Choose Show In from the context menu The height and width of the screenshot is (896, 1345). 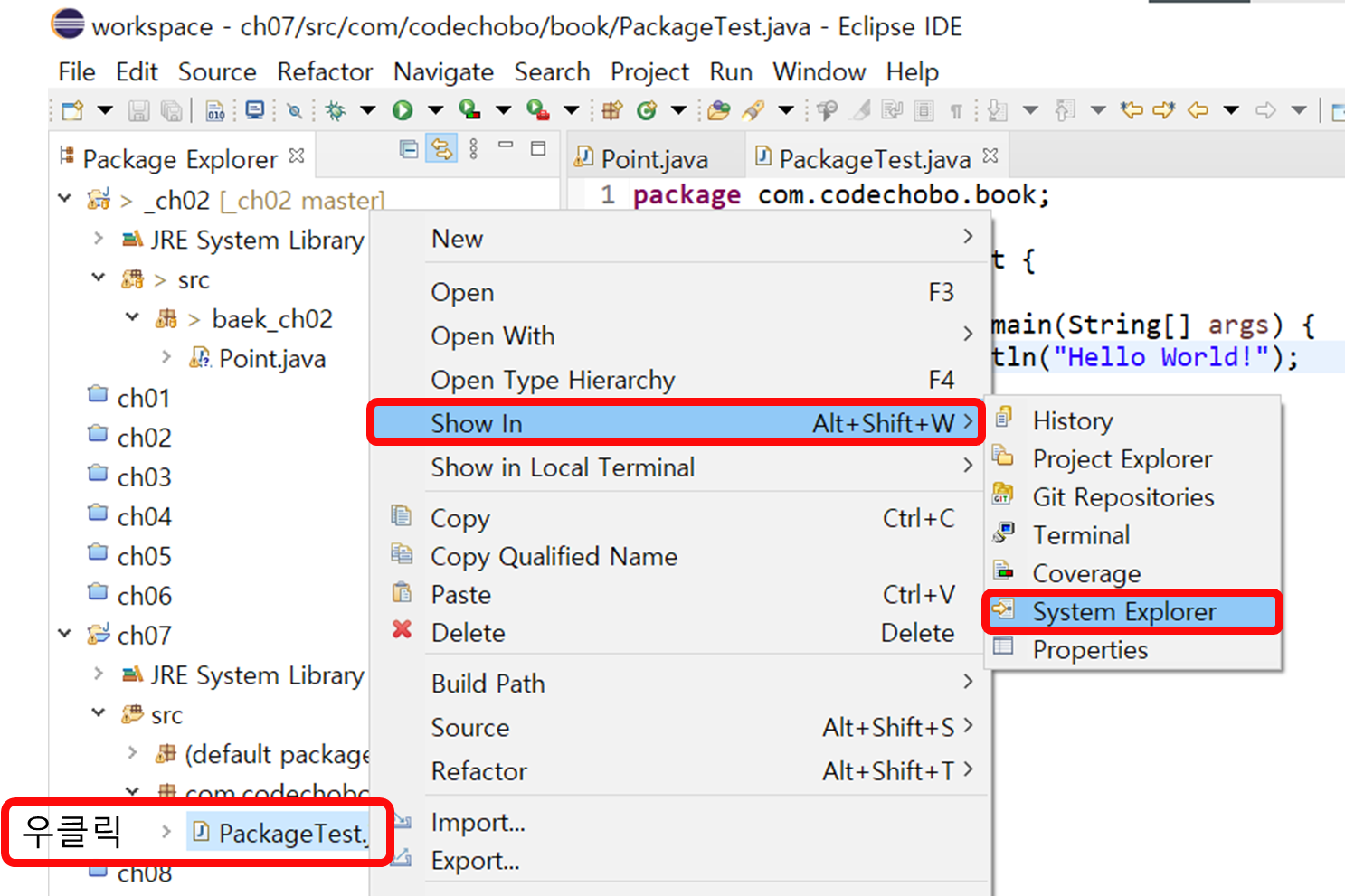pos(676,423)
